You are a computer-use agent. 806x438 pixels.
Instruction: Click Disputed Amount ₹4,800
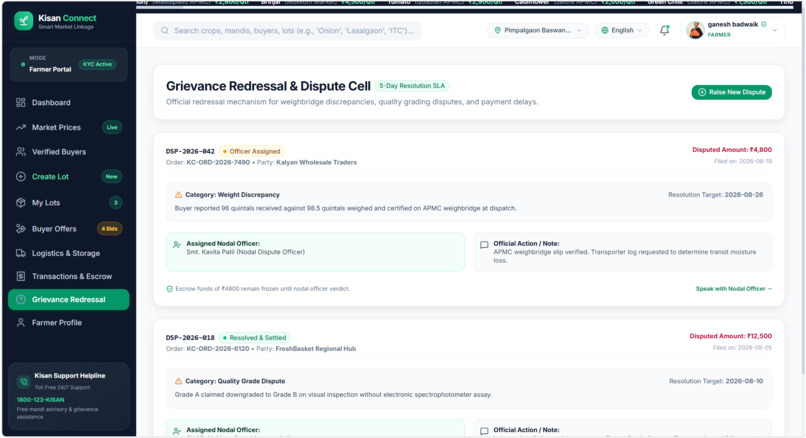click(731, 150)
